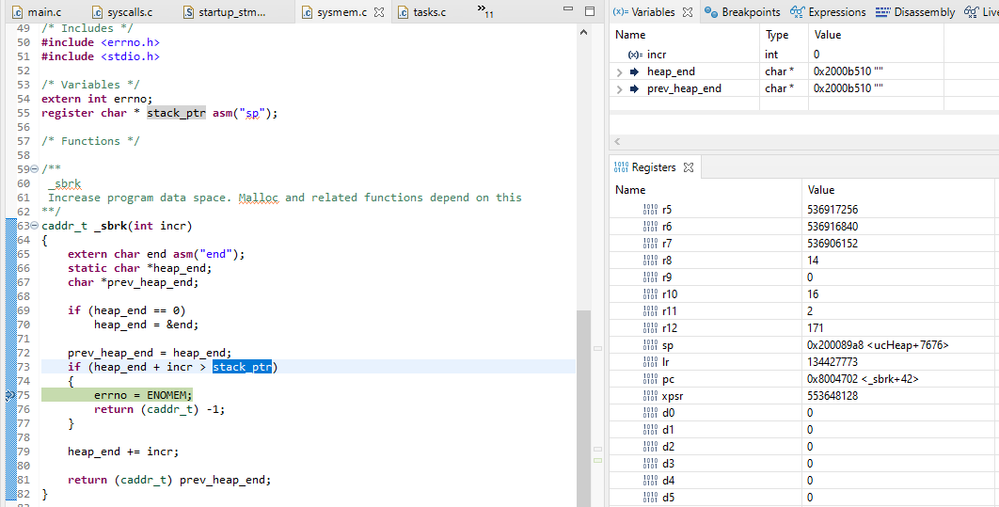Click the heap_end += incr line
The image size is (999, 507).
123,452
